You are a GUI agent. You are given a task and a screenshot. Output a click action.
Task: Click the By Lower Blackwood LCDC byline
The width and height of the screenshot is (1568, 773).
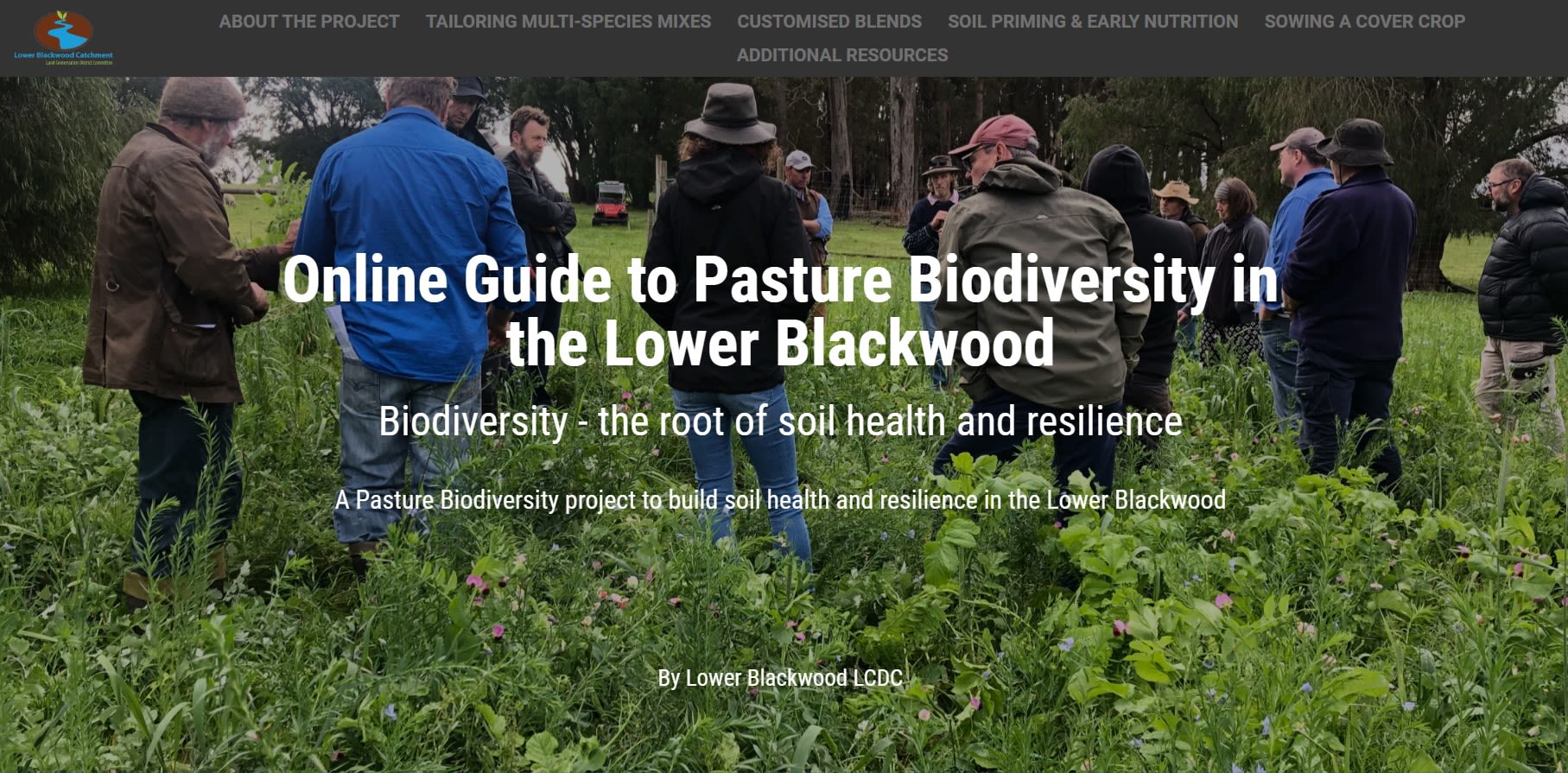[780, 678]
